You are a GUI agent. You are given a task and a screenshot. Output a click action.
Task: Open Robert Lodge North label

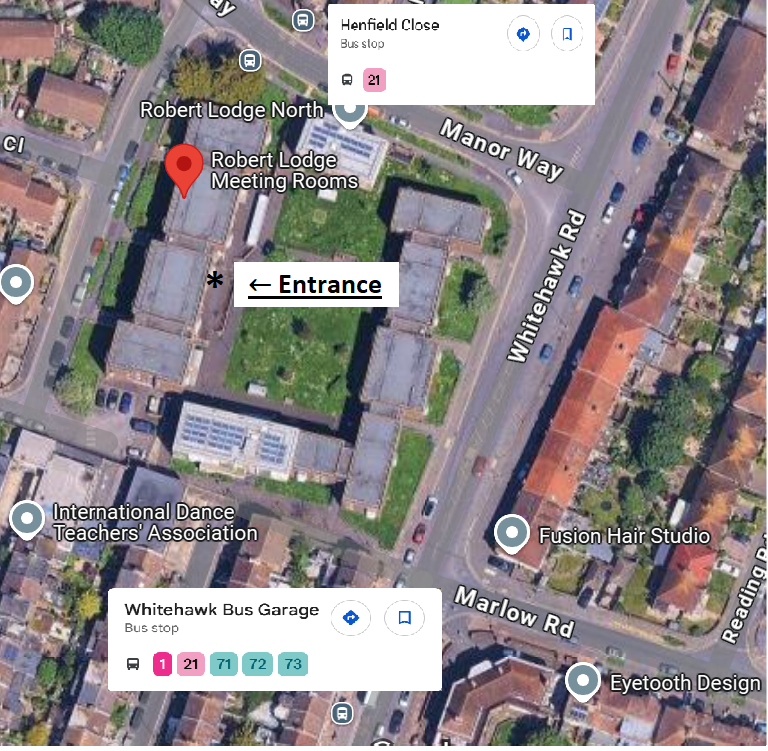coord(232,110)
